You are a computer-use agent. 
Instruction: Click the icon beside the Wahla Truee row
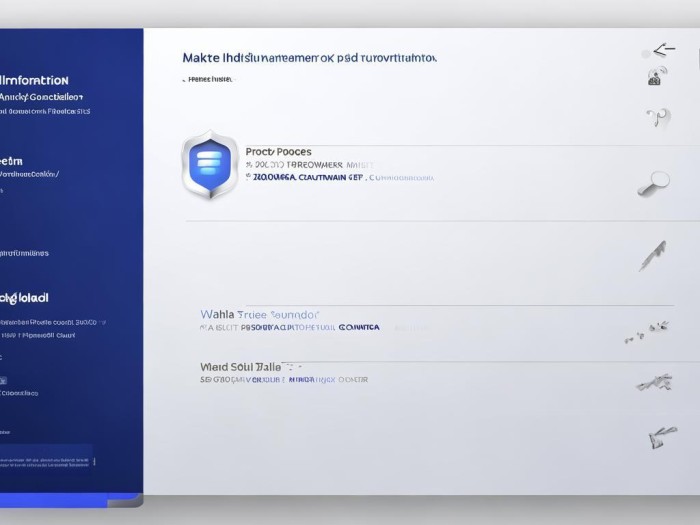pos(646,328)
